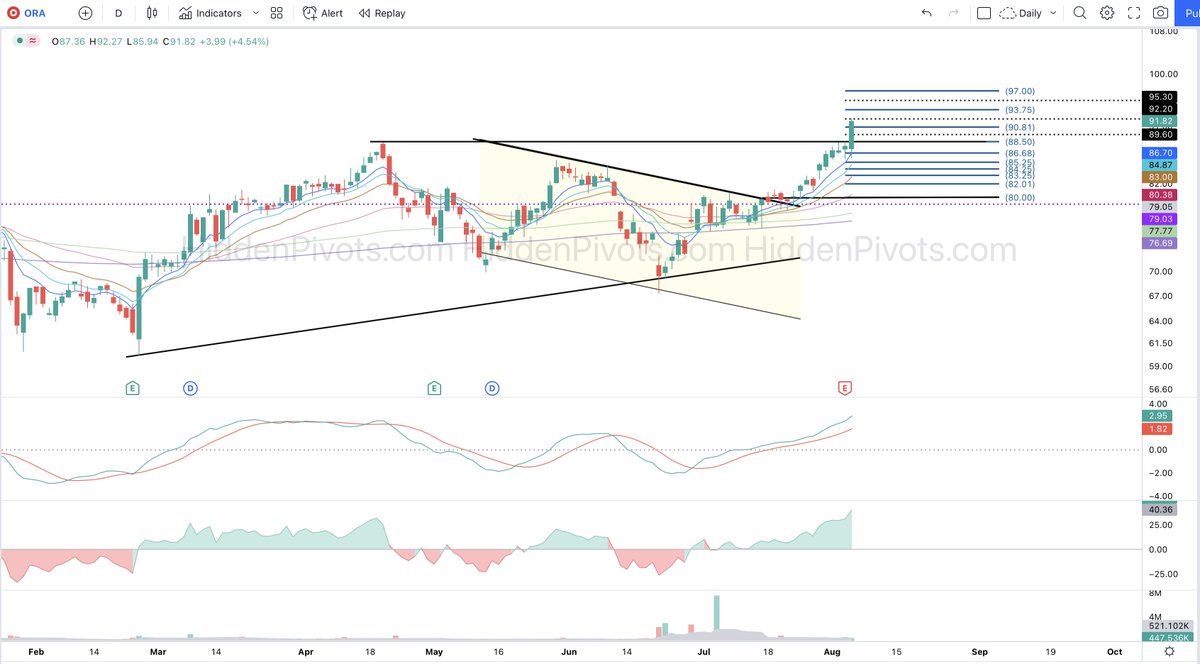The height and width of the screenshot is (664, 1200).
Task: Click the red E earnings marker near August
Action: click(843, 387)
